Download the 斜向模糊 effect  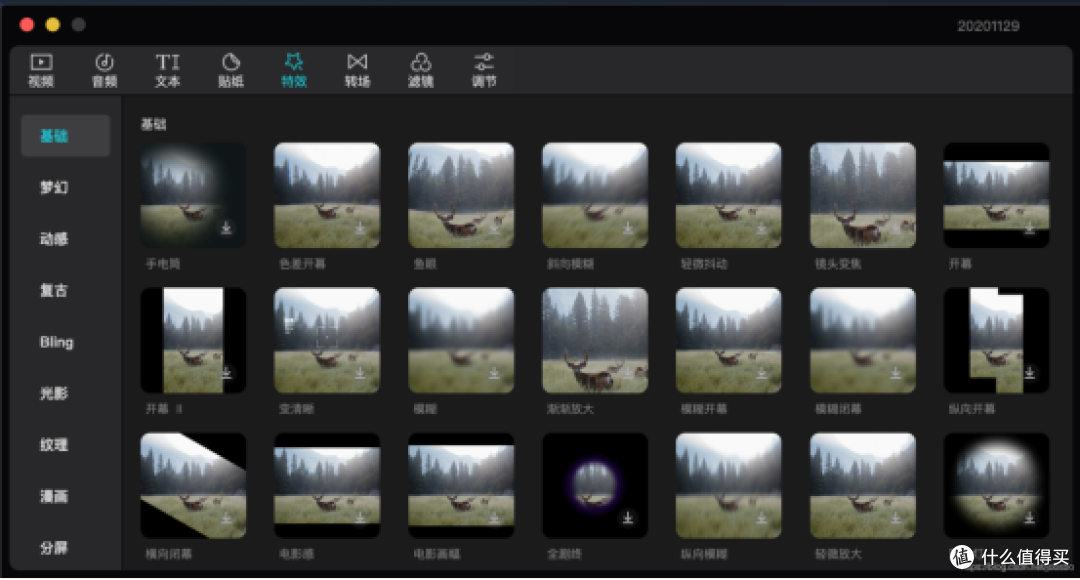click(628, 228)
